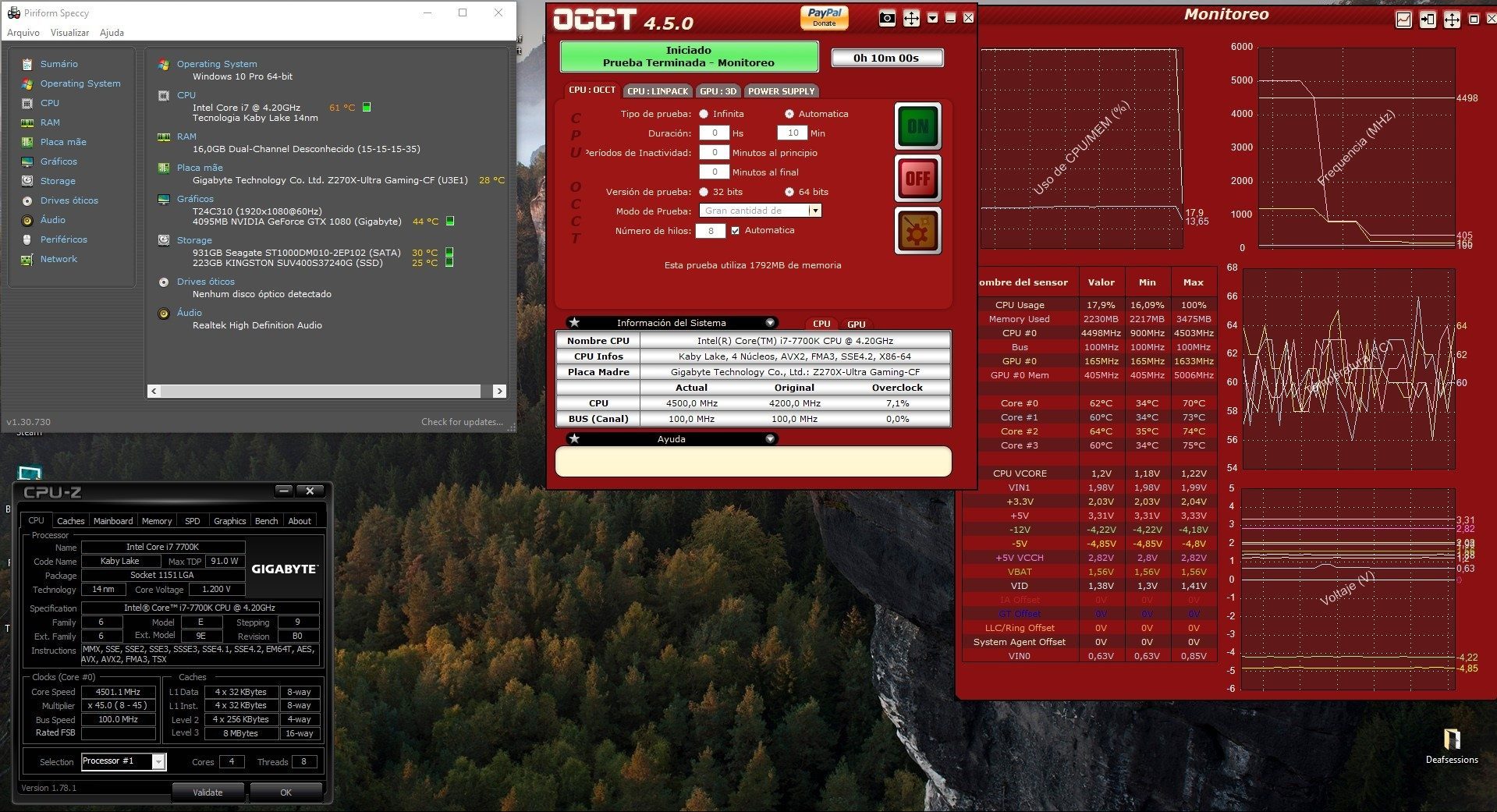Click the Minutos al final input field
Image resolution: width=1497 pixels, height=812 pixels.
click(x=714, y=172)
